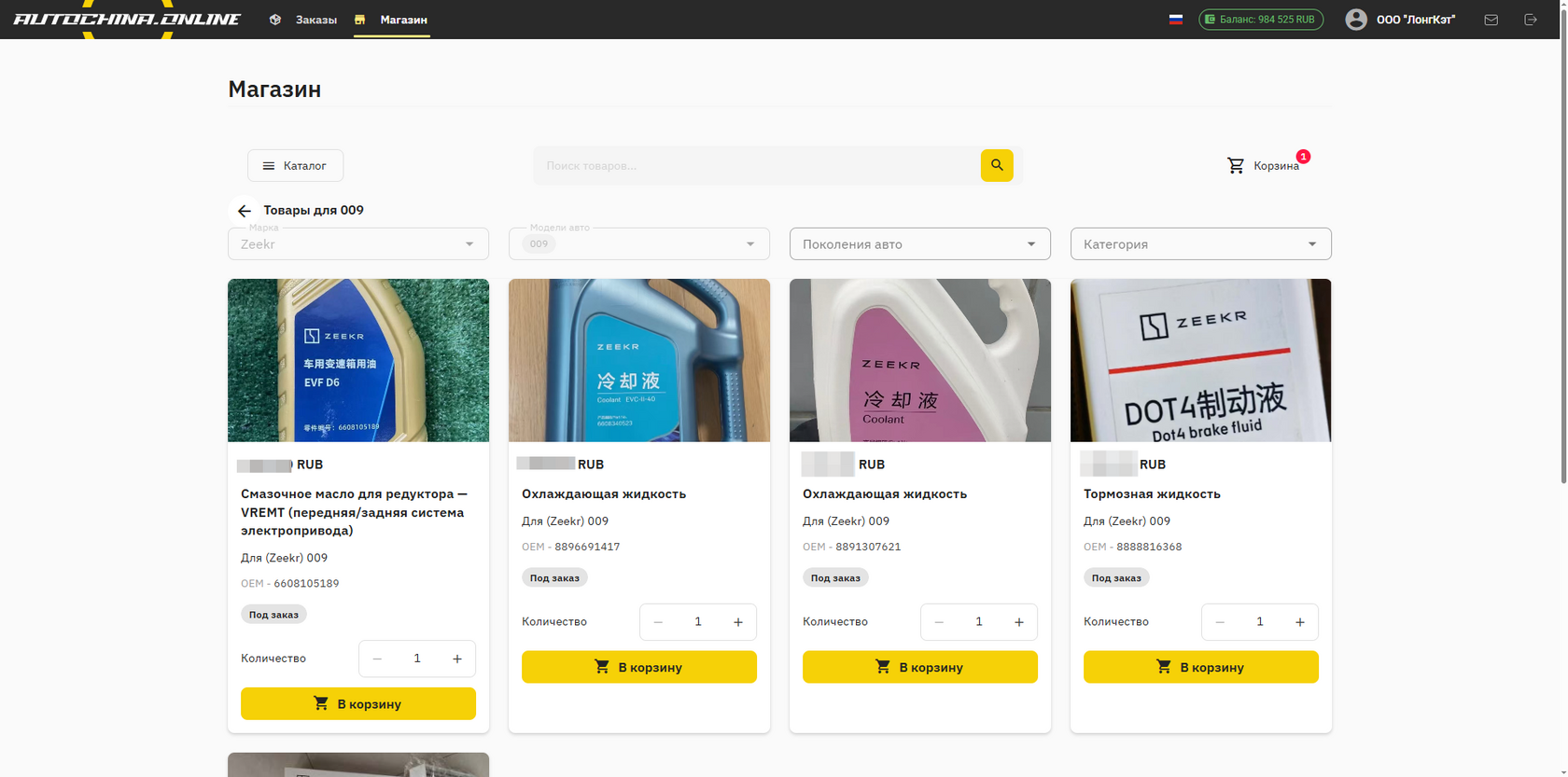Click the AUTOCHINA.ONLINE logo
This screenshot has height=777, width=1568.
point(127,19)
